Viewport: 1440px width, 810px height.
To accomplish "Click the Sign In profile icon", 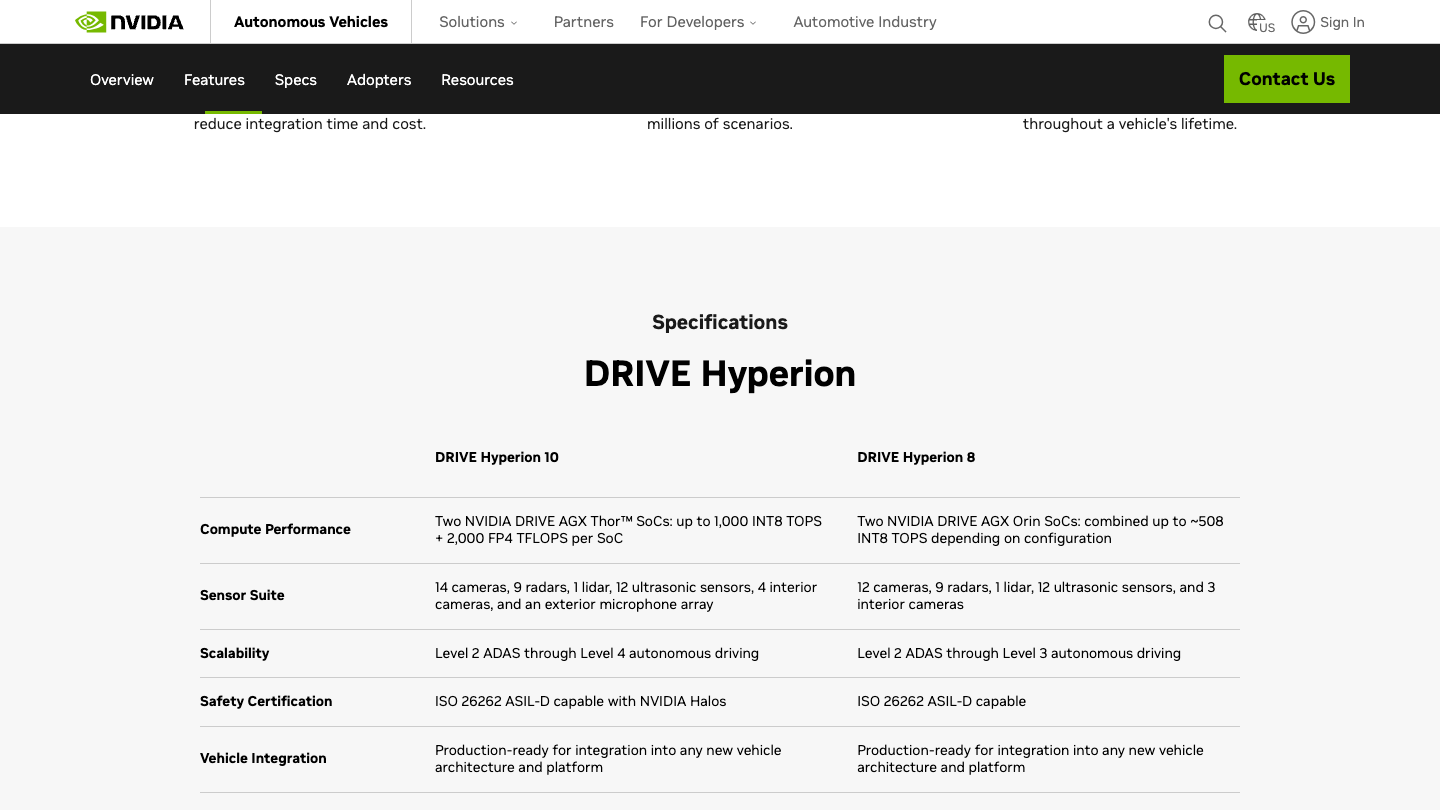I will click(x=1303, y=22).
